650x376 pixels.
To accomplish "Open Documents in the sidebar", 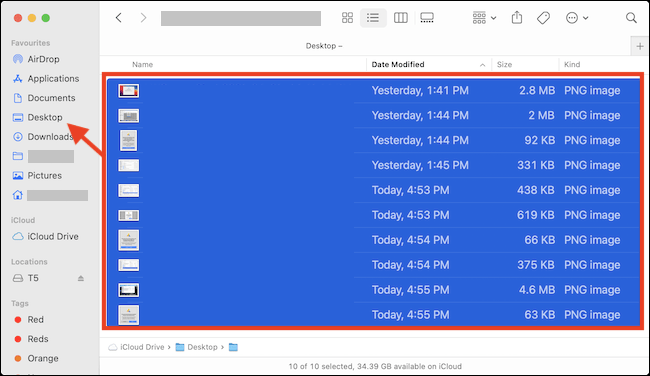I will 44,98.
